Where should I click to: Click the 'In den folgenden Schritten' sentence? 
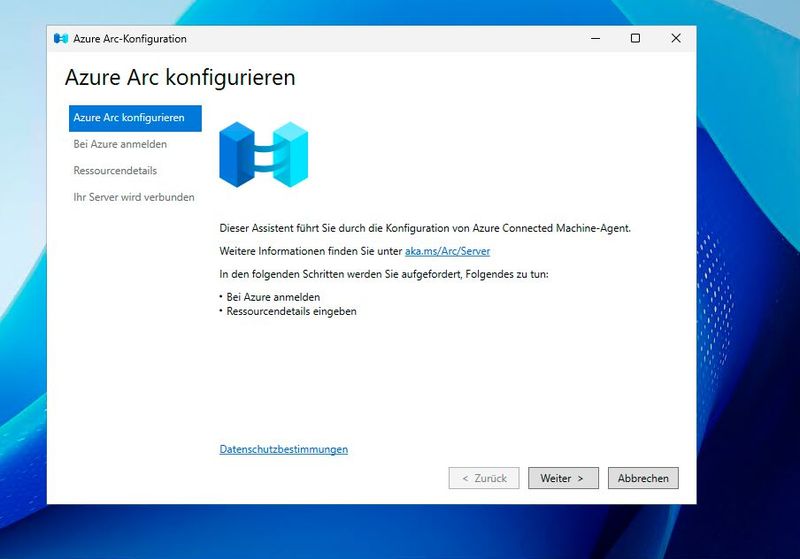[384, 274]
